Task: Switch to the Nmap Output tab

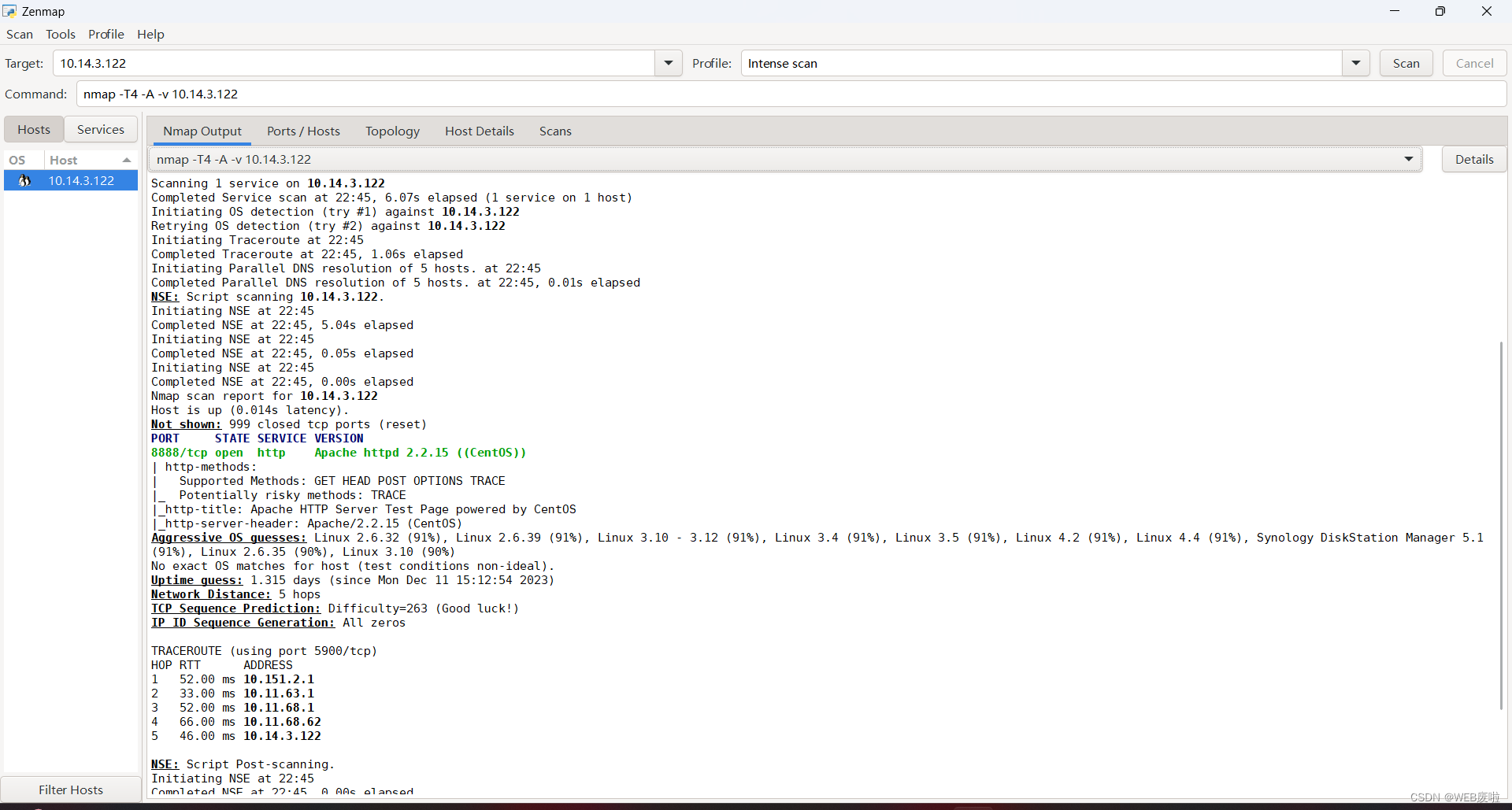Action: point(202,131)
